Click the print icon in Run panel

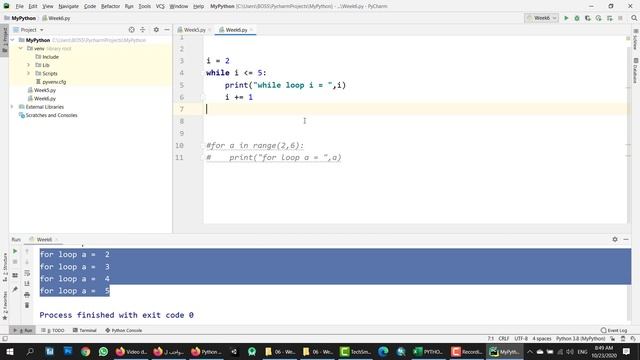click(27, 294)
